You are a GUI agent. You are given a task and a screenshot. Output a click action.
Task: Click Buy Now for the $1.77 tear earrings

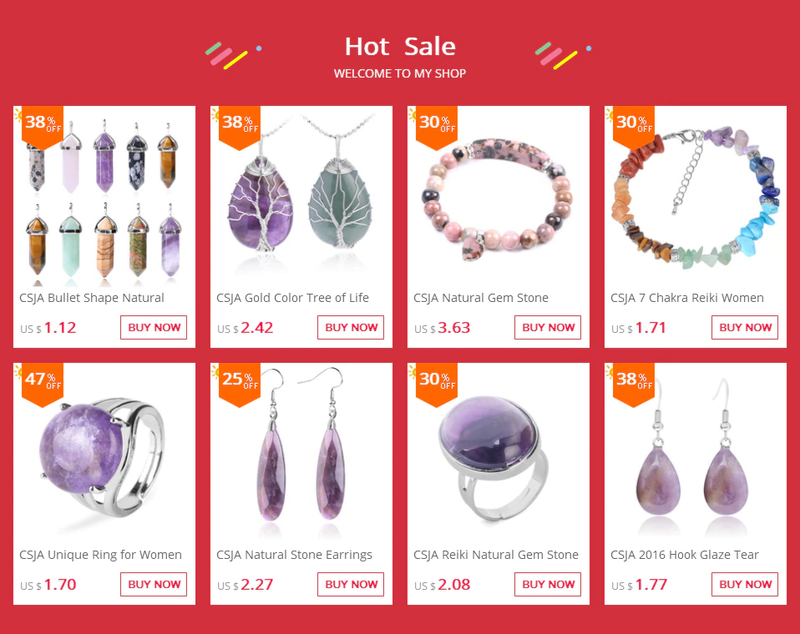tap(745, 585)
